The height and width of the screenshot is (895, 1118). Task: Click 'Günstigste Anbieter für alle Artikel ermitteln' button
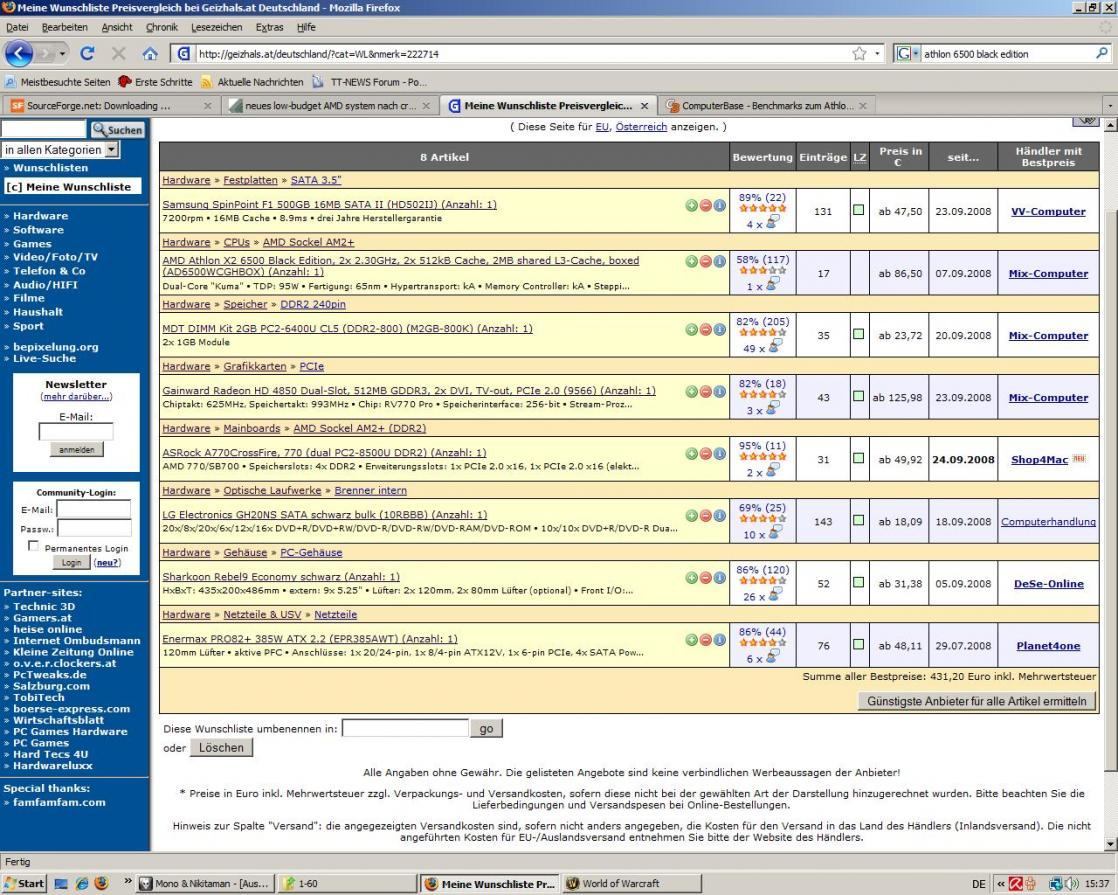point(976,701)
